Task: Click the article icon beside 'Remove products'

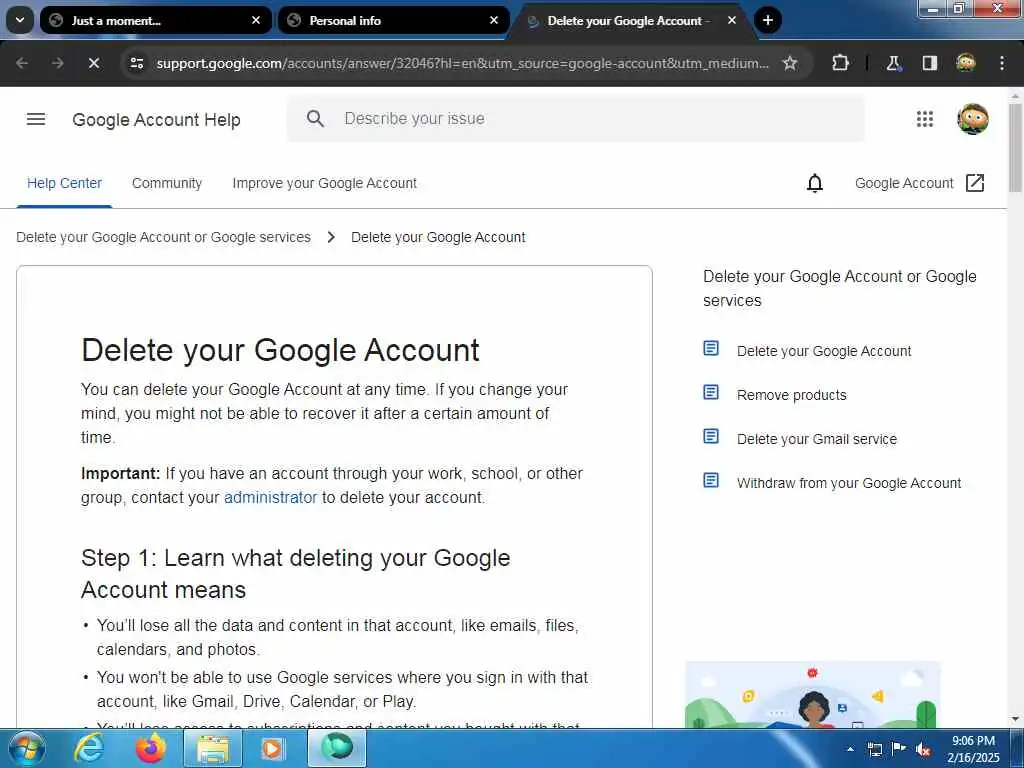Action: (x=711, y=392)
